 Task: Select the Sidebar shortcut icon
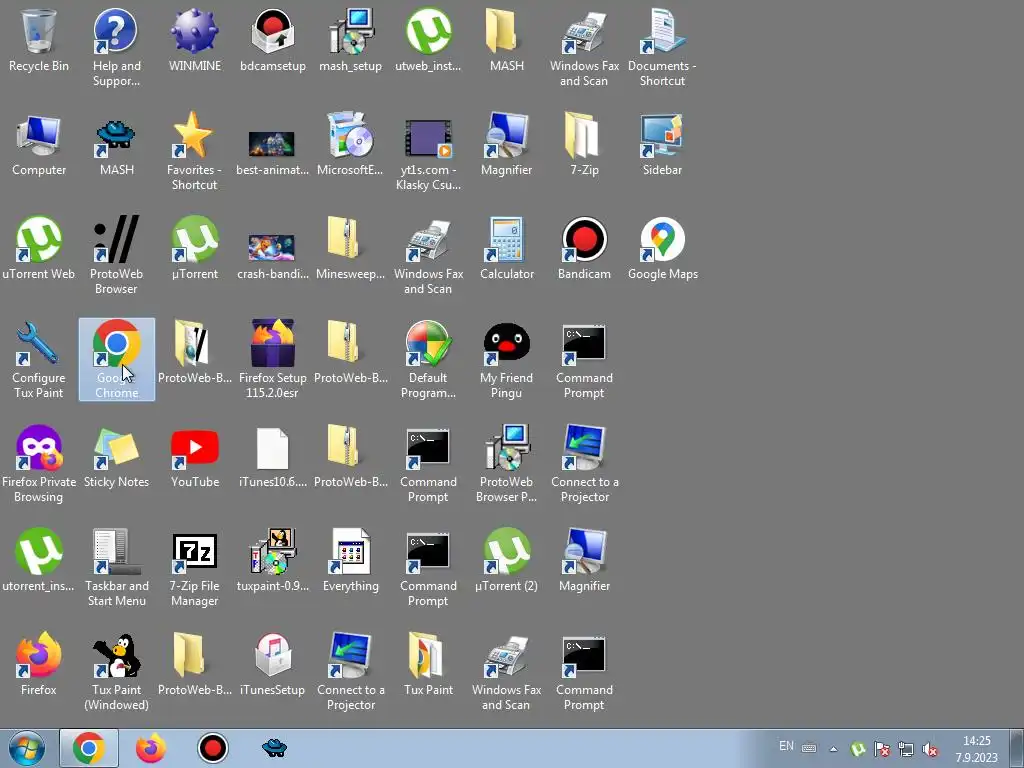(662, 144)
